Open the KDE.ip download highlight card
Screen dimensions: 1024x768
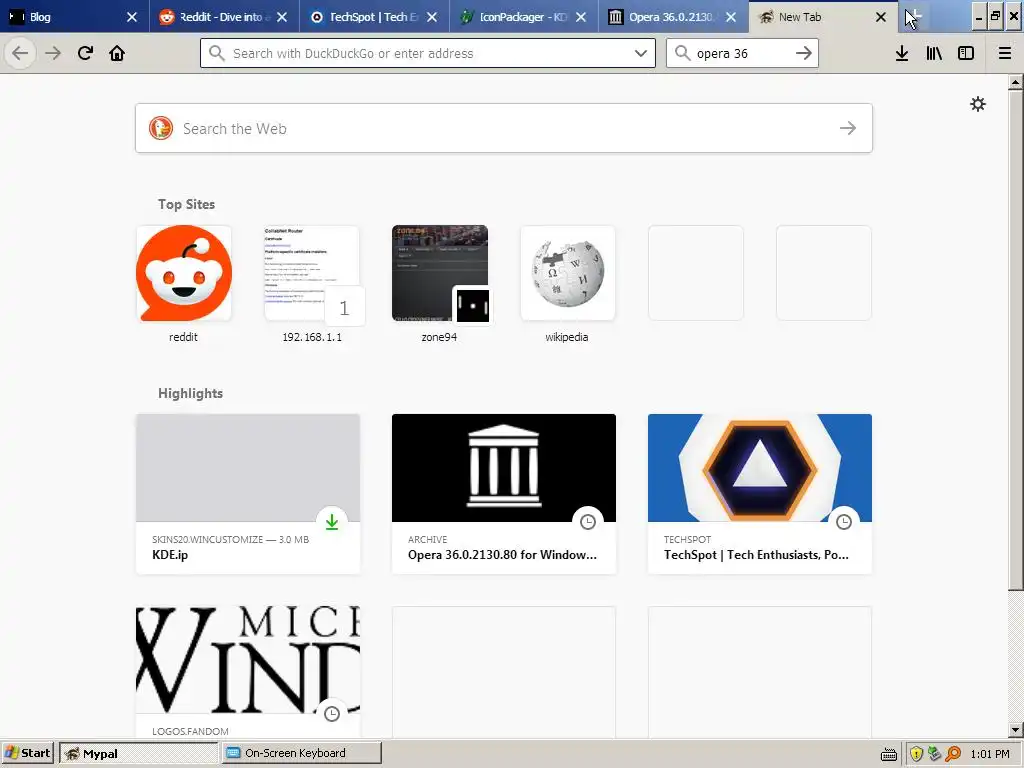click(x=248, y=494)
